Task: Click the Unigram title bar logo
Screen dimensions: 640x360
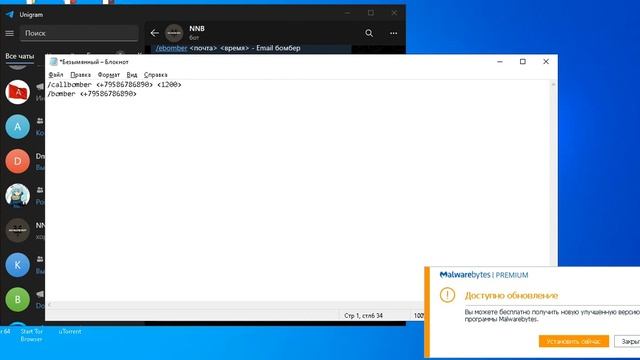Action: 10,15
